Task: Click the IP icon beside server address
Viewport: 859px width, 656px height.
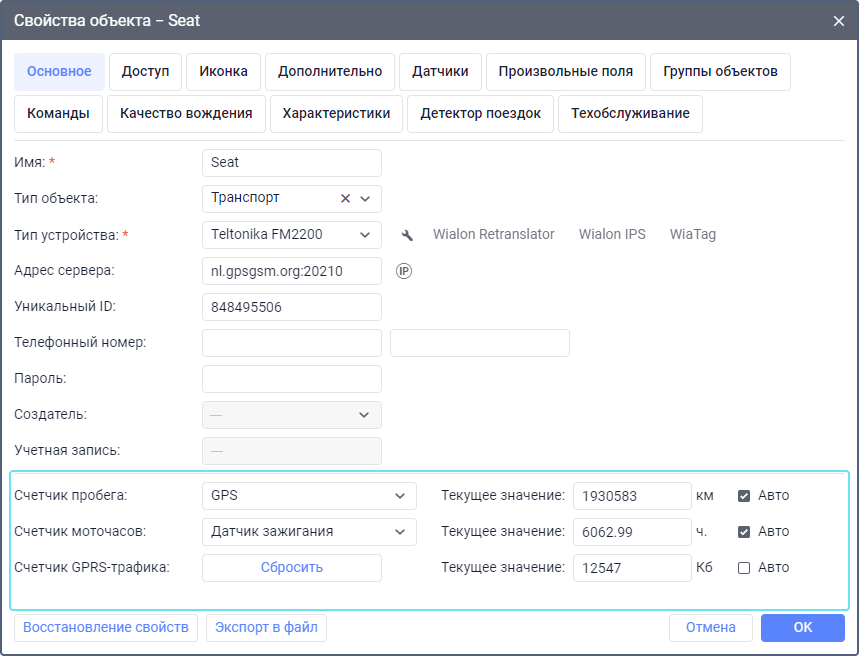Action: 404,271
